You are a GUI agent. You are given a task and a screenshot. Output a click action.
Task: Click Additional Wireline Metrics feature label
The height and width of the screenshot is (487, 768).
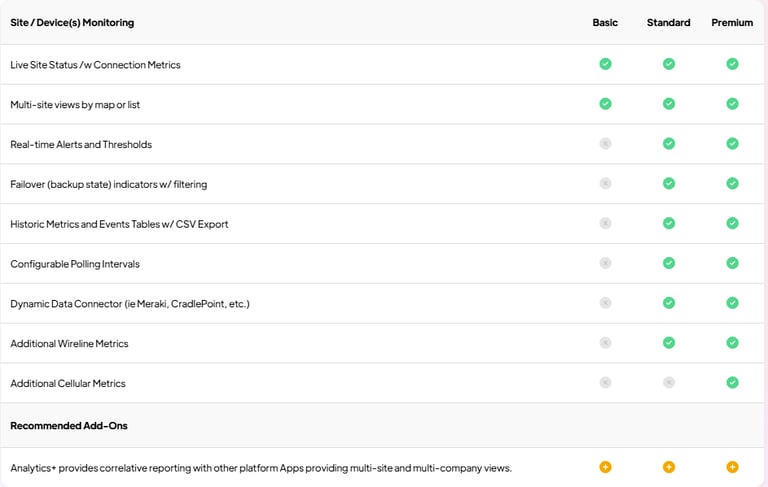(69, 343)
